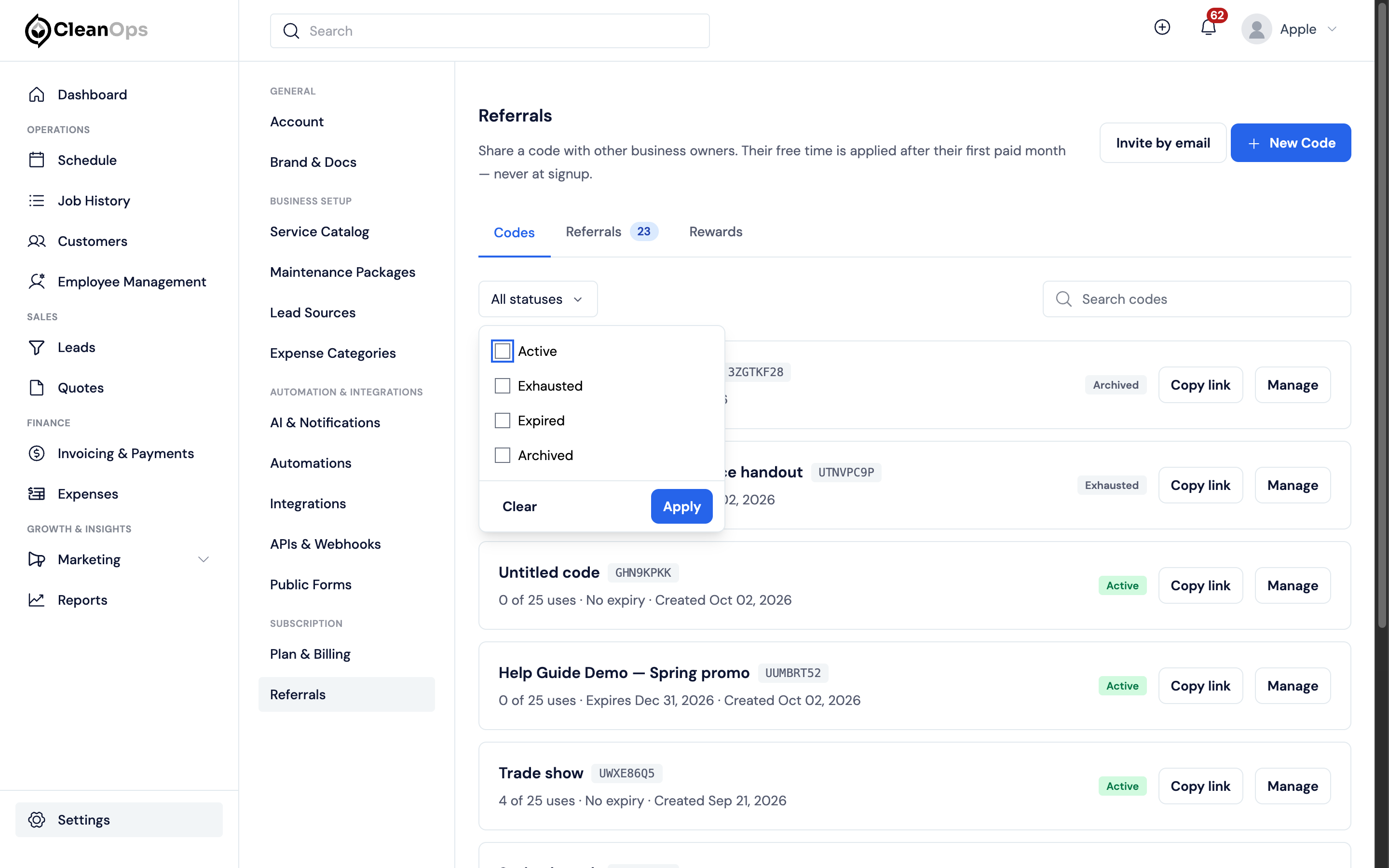This screenshot has width=1389, height=868.
Task: Click the Reports chart icon
Action: click(x=37, y=600)
